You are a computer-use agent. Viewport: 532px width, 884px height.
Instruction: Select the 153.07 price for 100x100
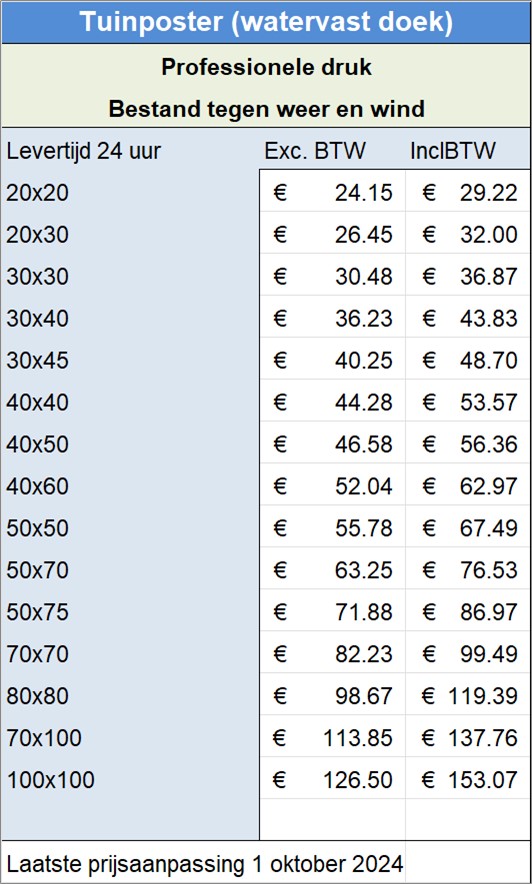[x=468, y=780]
